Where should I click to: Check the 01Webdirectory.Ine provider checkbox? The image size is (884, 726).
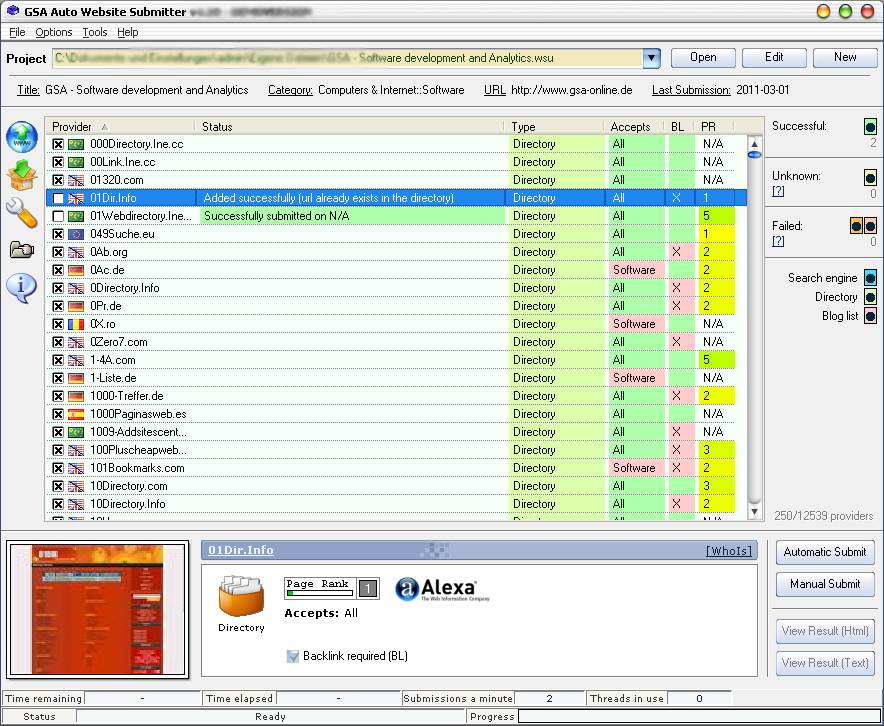click(x=58, y=216)
